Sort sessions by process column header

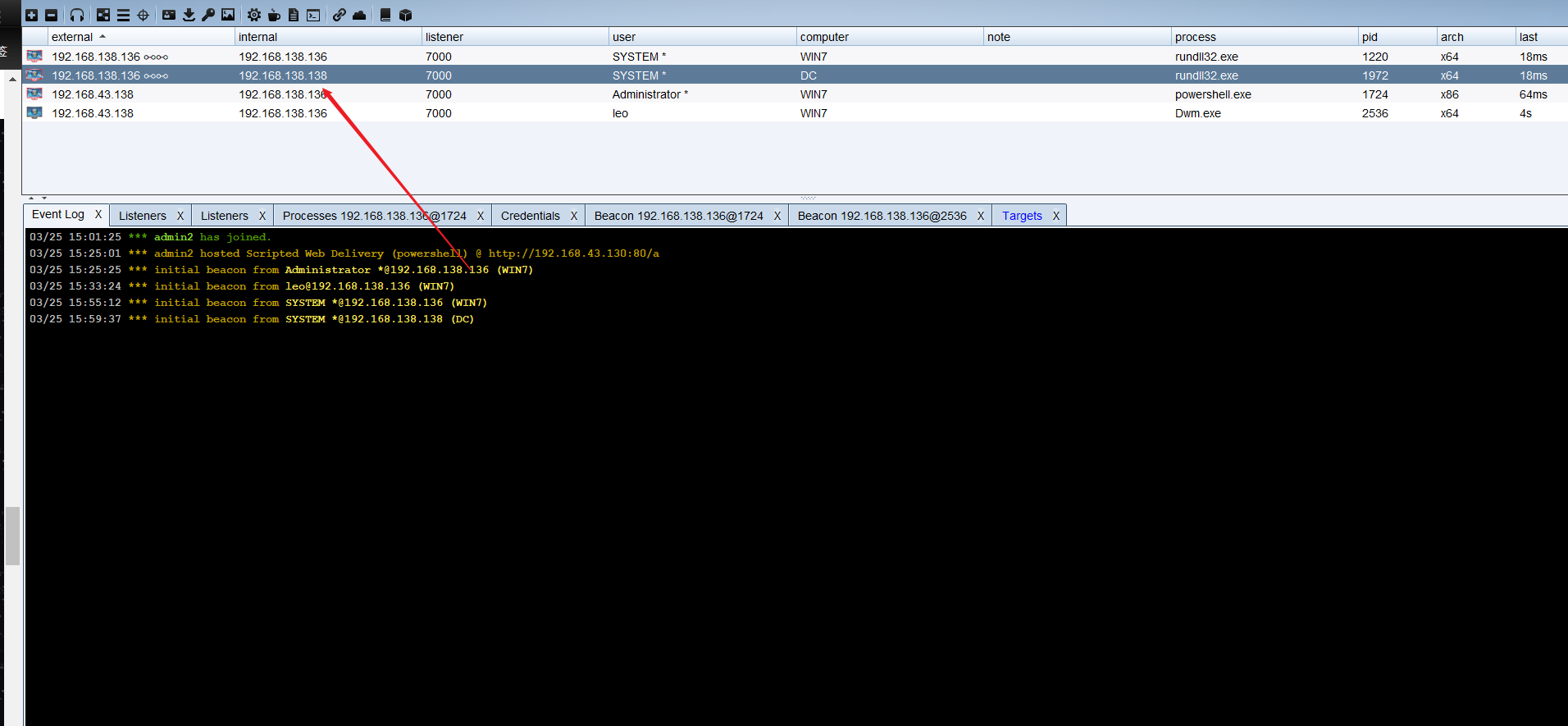click(1265, 37)
